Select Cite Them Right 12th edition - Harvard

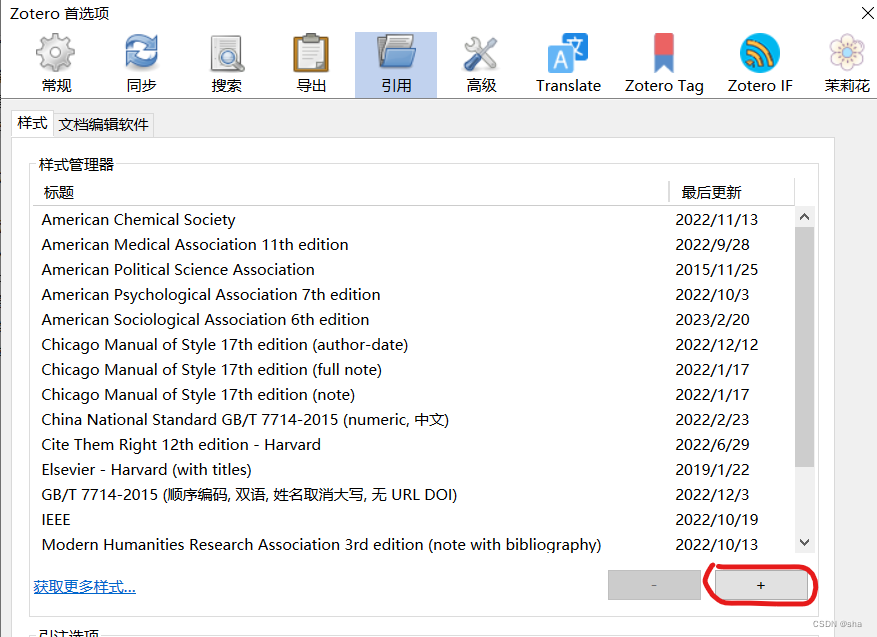[x=414, y=445]
